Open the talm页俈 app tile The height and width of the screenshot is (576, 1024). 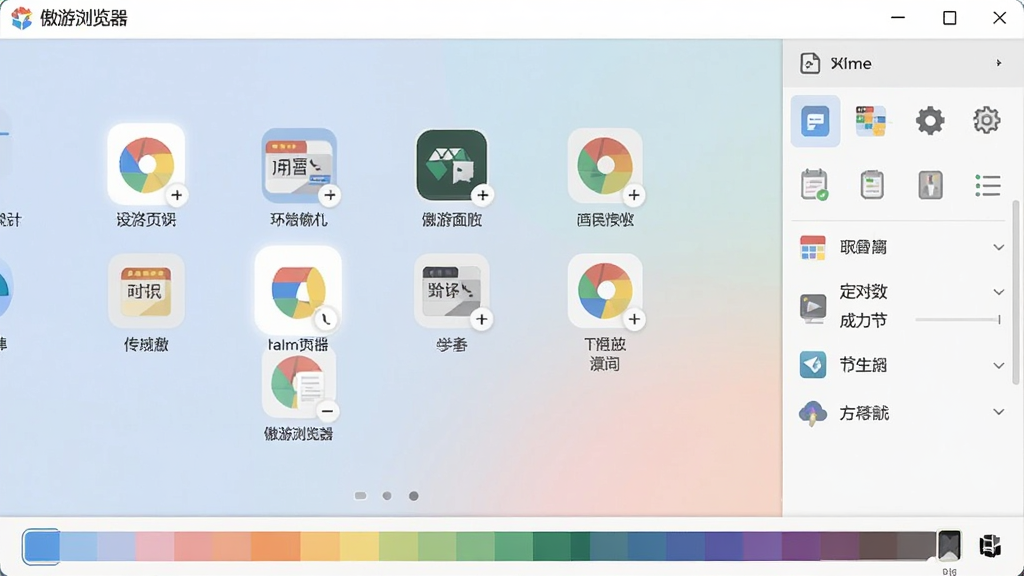(298, 290)
